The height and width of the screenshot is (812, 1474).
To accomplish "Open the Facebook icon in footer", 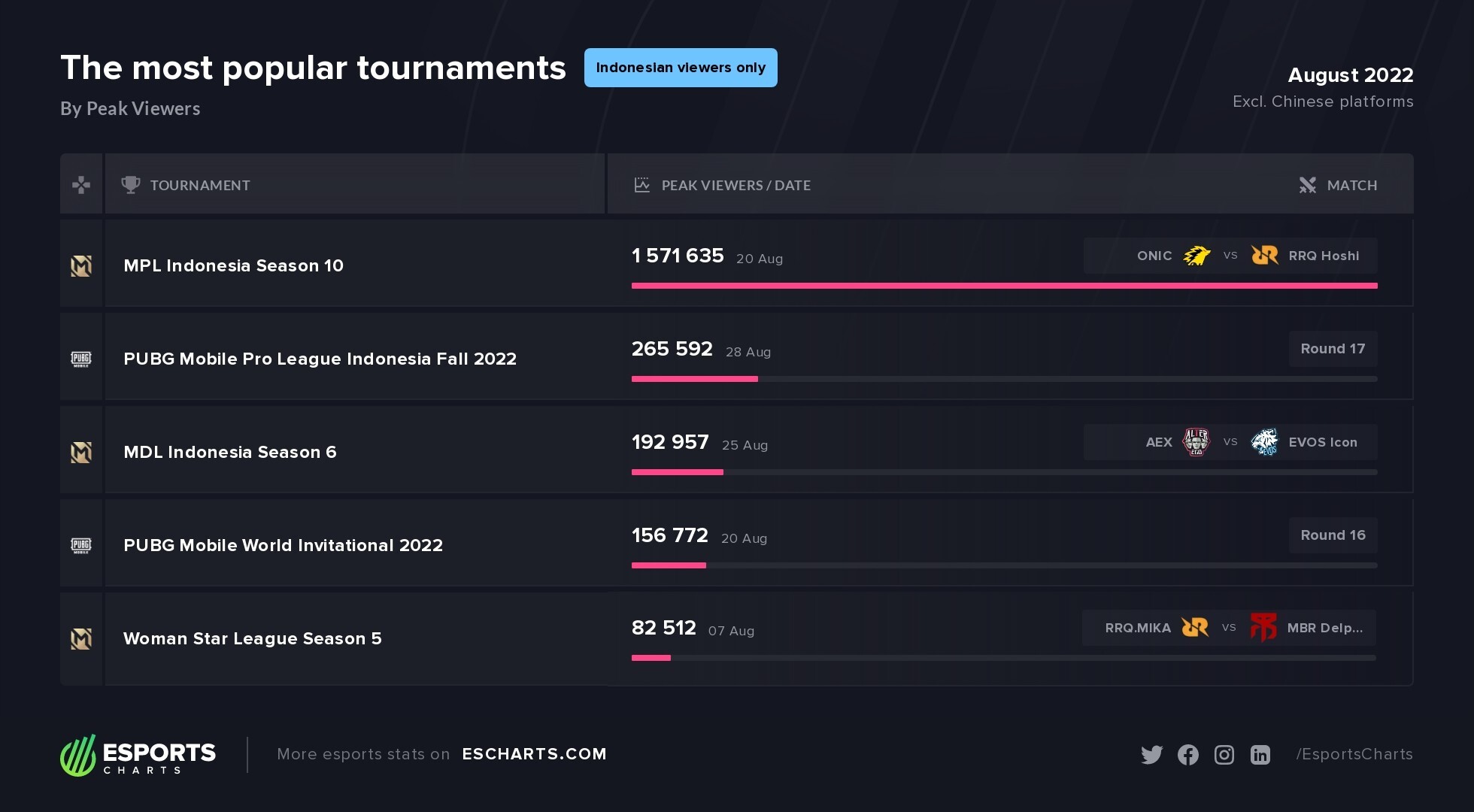I will (1188, 755).
